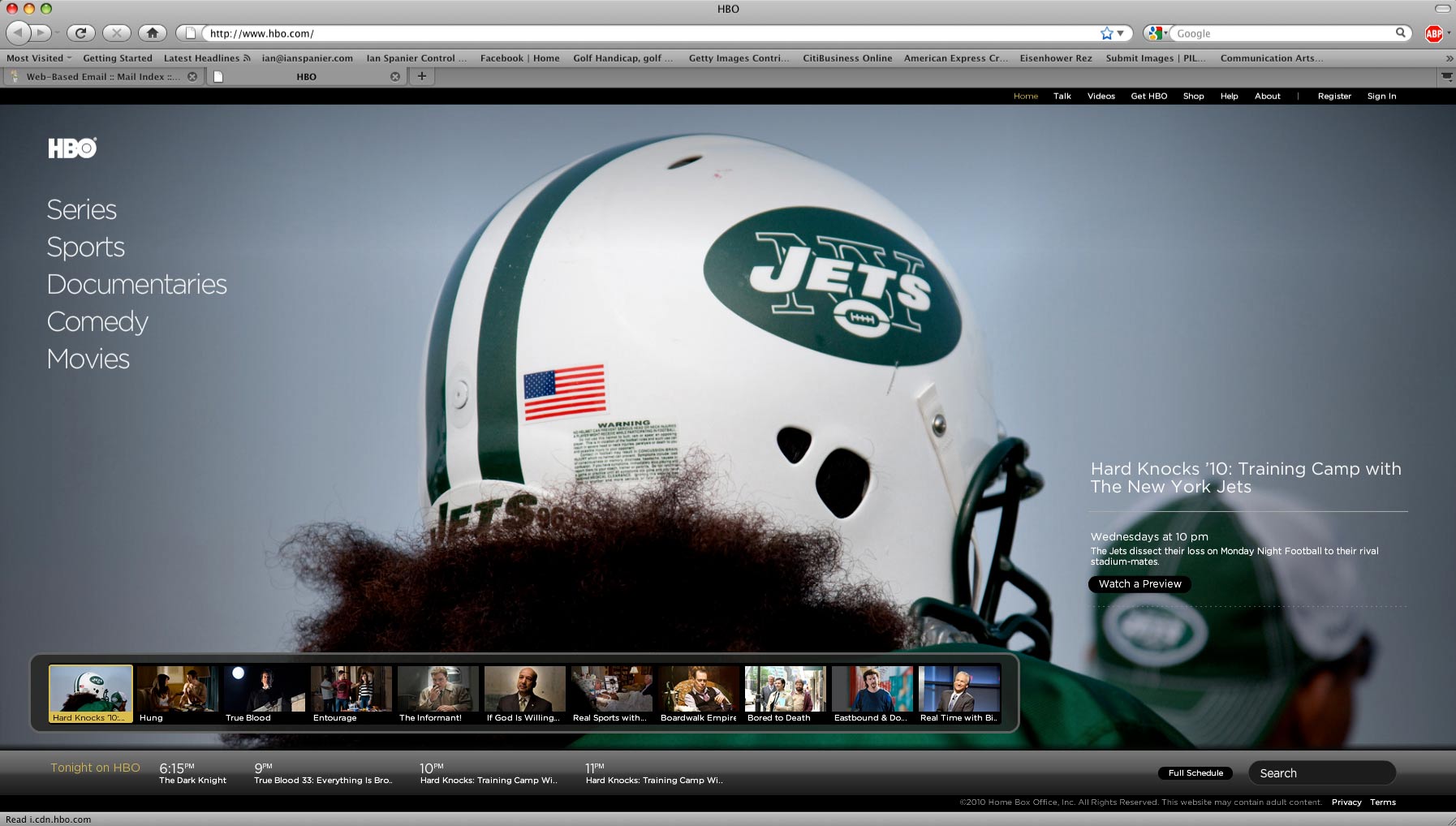Open the list all tabs dropdown
This screenshot has width=1456, height=826.
pyautogui.click(x=1446, y=76)
